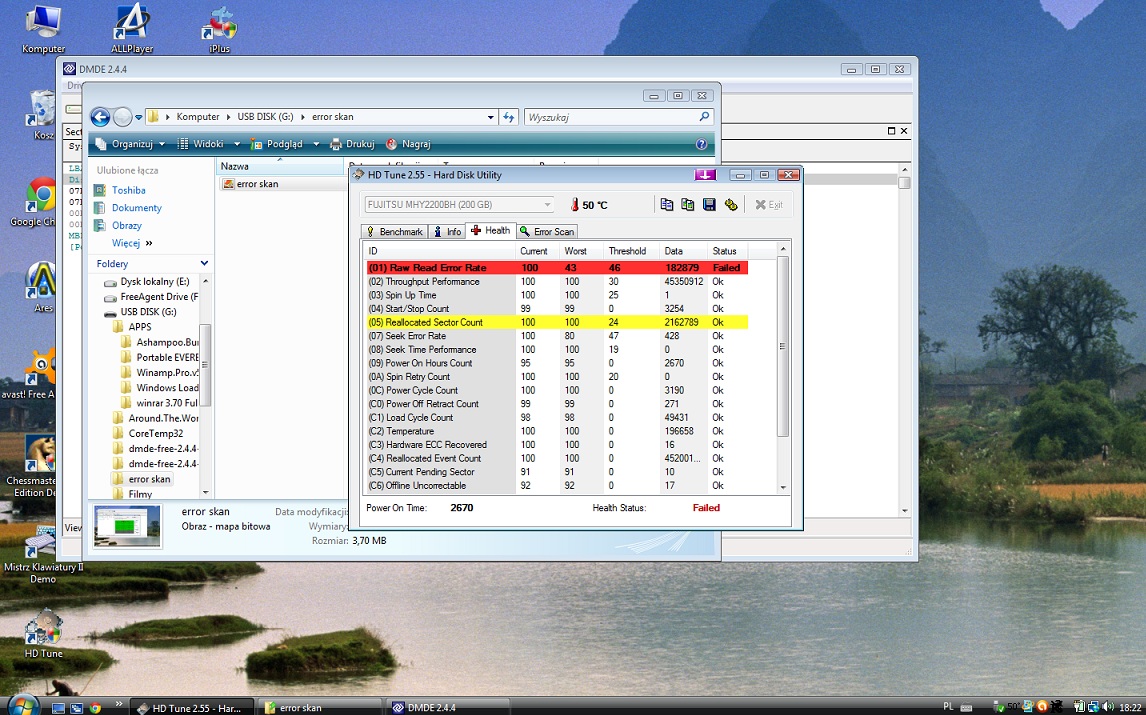
Task: Open the Windows Start orb
Action: pyautogui.click(x=23, y=705)
